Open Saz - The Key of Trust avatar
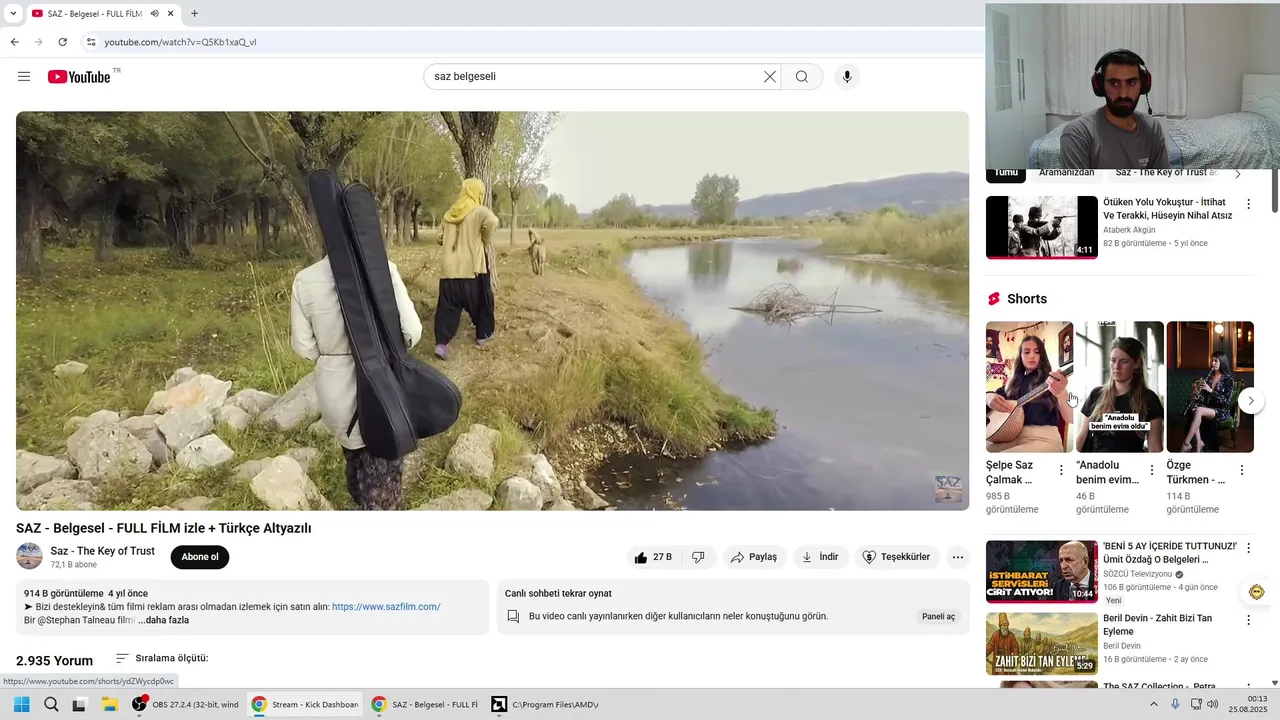The width and height of the screenshot is (1280, 720). point(30,557)
